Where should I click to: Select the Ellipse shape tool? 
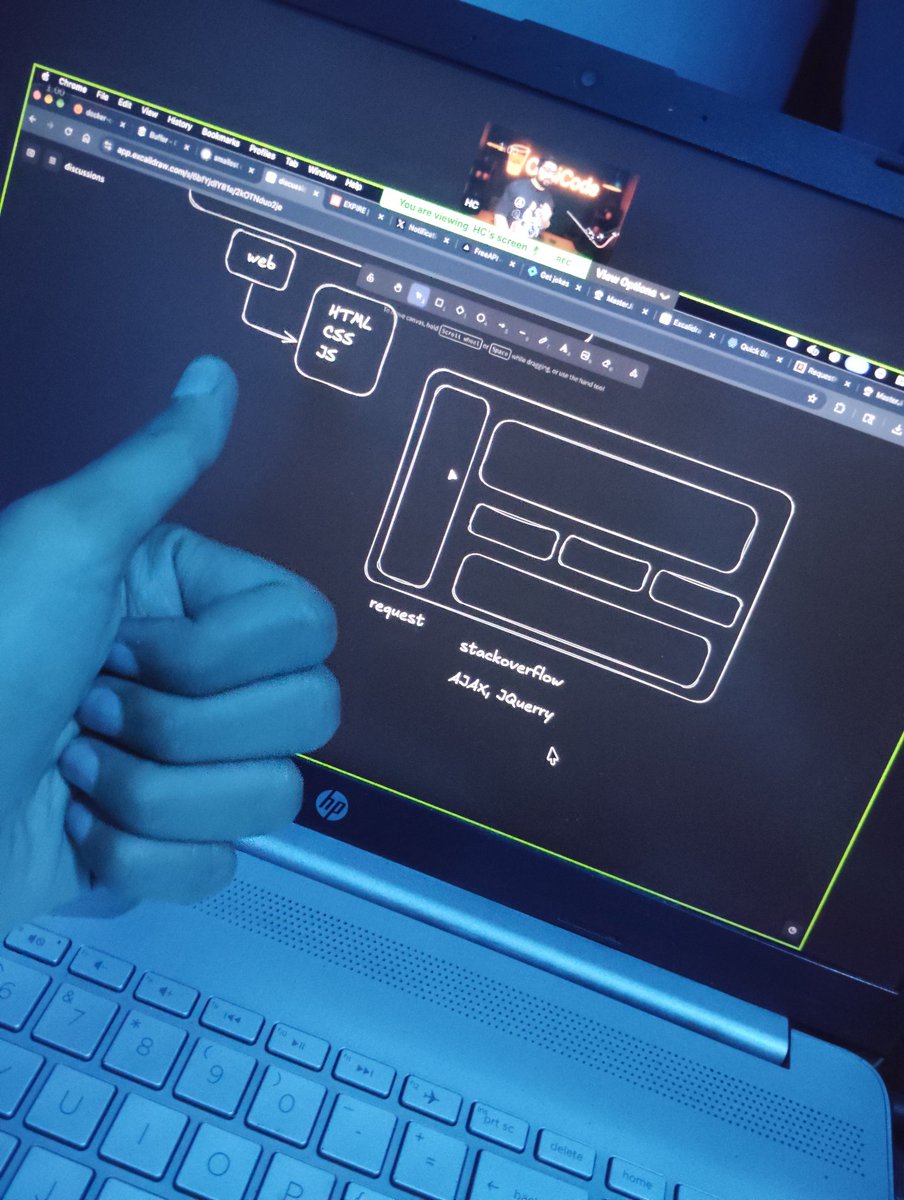[x=480, y=318]
